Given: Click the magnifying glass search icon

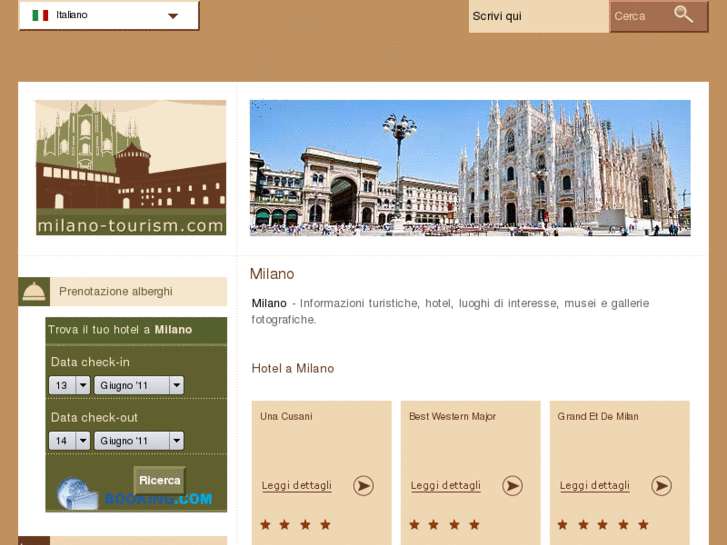Looking at the screenshot, I should coord(683,14).
